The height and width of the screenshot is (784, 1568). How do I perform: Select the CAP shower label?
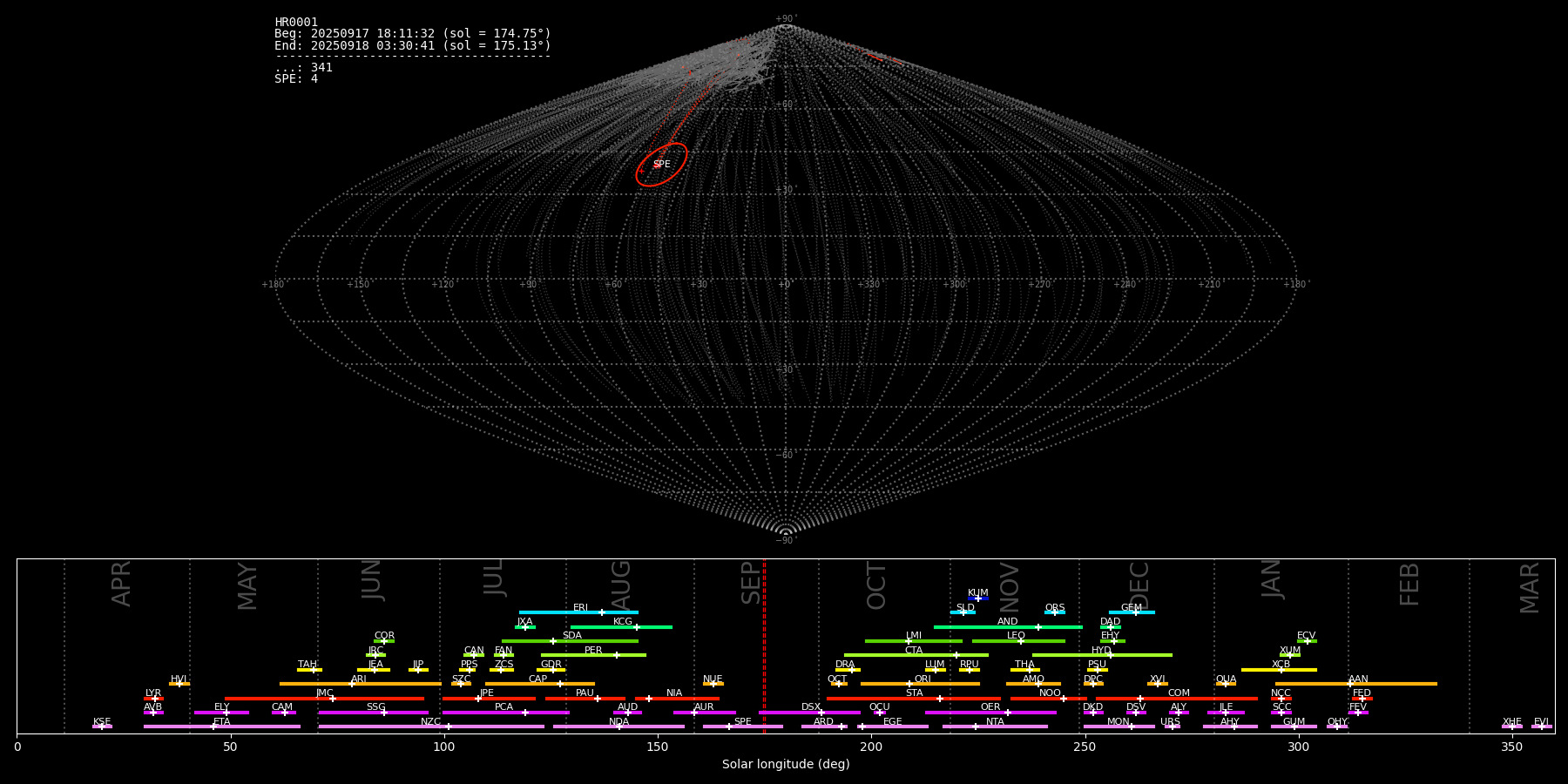click(x=538, y=679)
